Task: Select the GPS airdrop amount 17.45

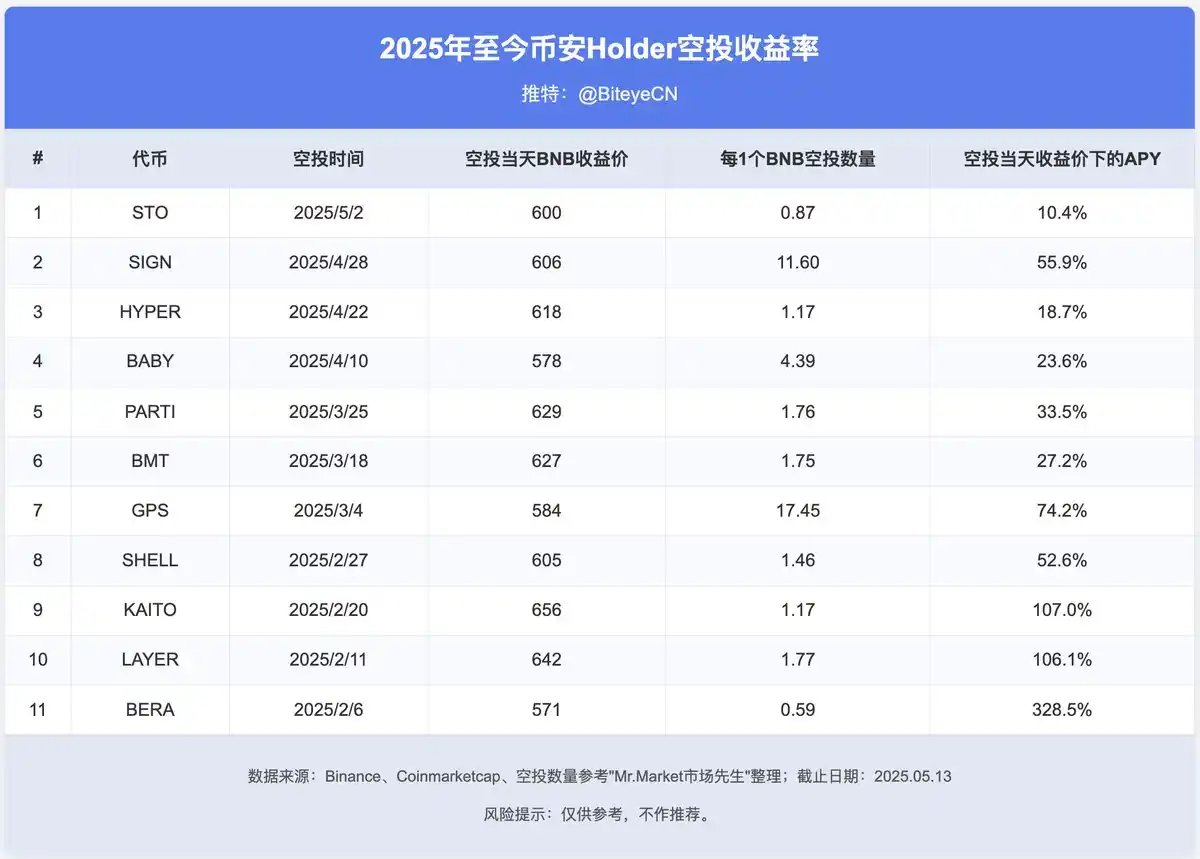Action: click(x=797, y=511)
